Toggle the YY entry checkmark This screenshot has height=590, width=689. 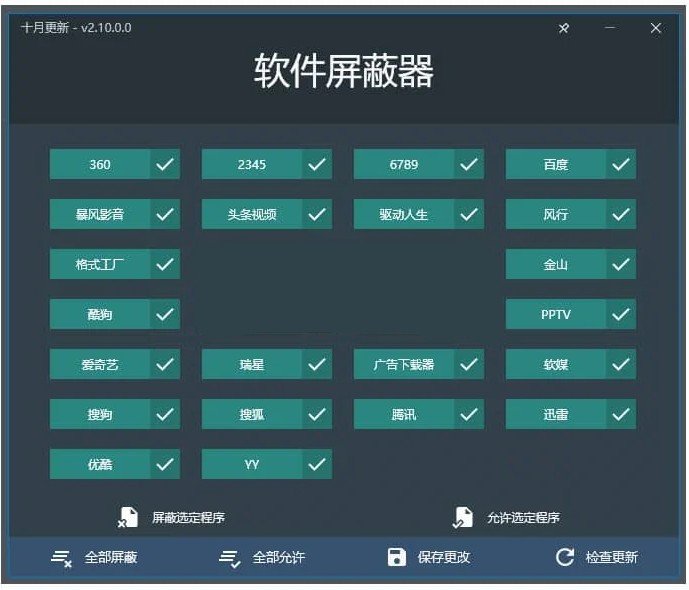tap(317, 464)
